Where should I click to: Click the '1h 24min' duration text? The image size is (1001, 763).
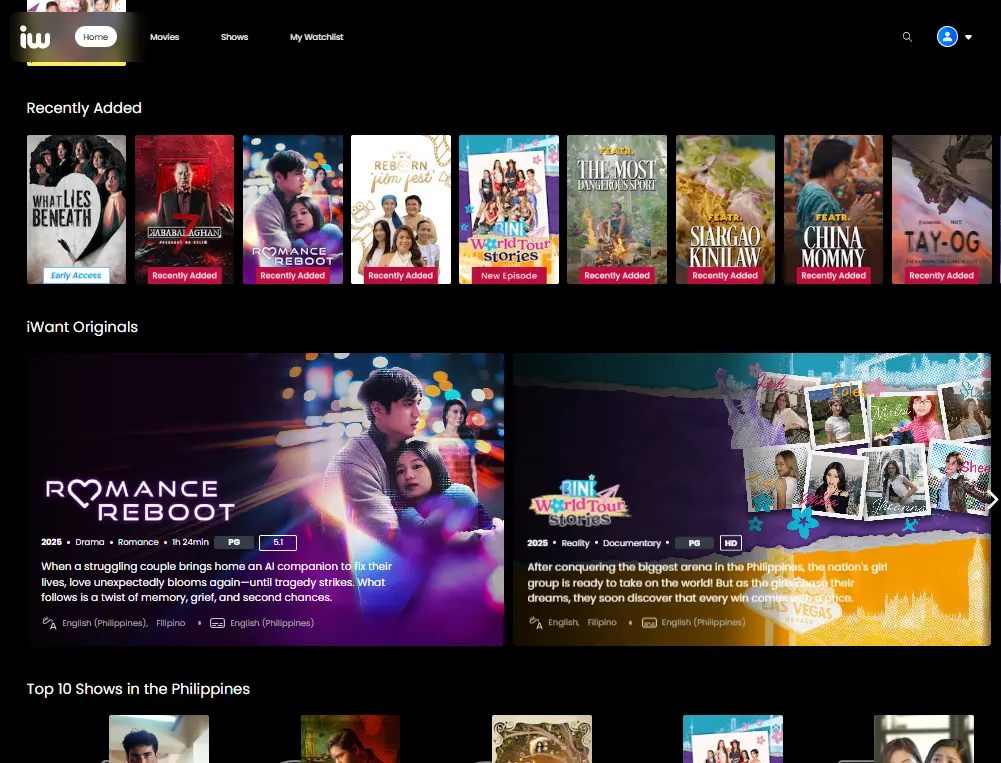(x=190, y=542)
